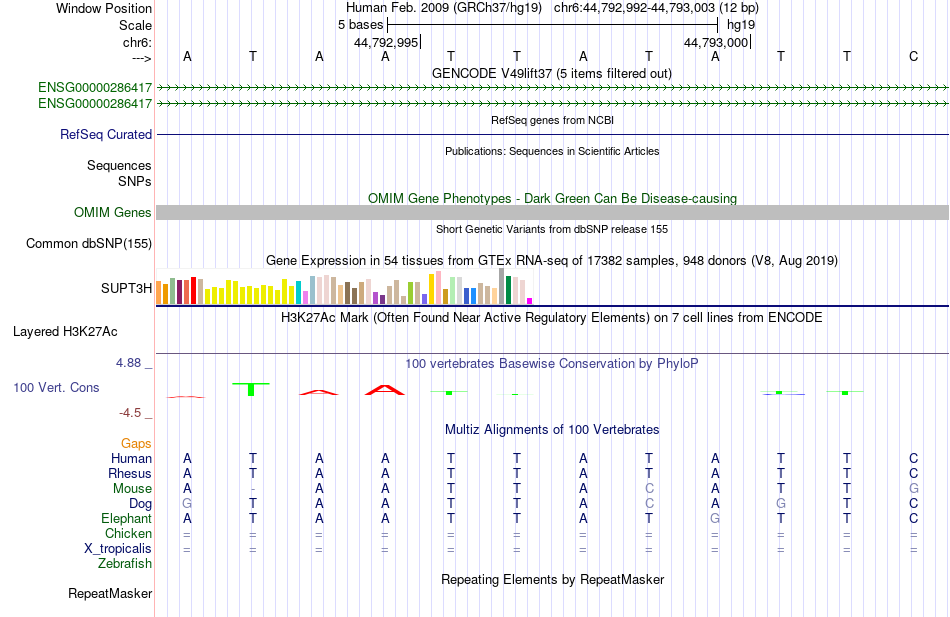Open the OMIM Genes track label
This screenshot has width=950, height=617.
click(112, 212)
